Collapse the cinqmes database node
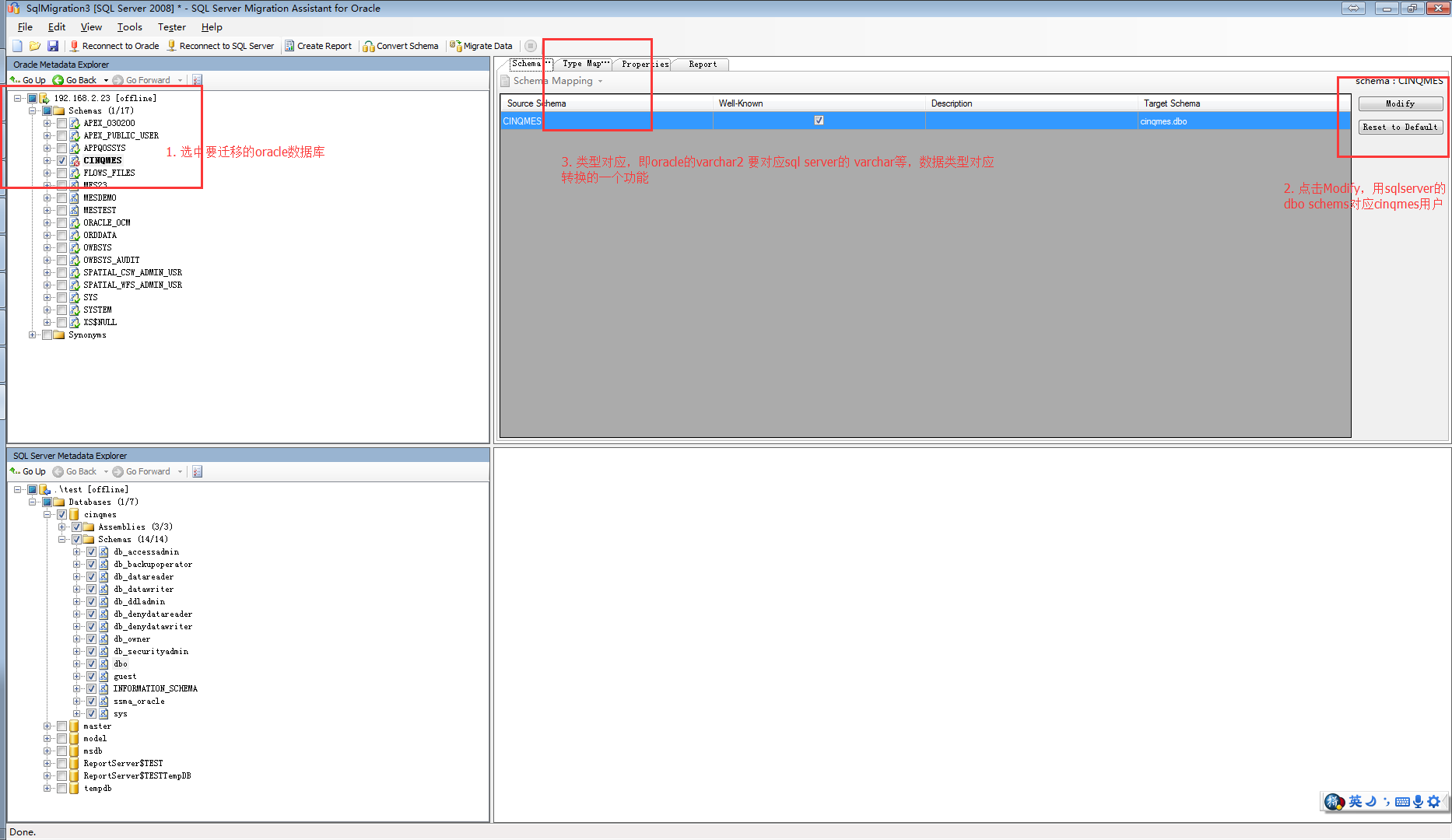Image resolution: width=1452 pixels, height=840 pixels. click(47, 514)
